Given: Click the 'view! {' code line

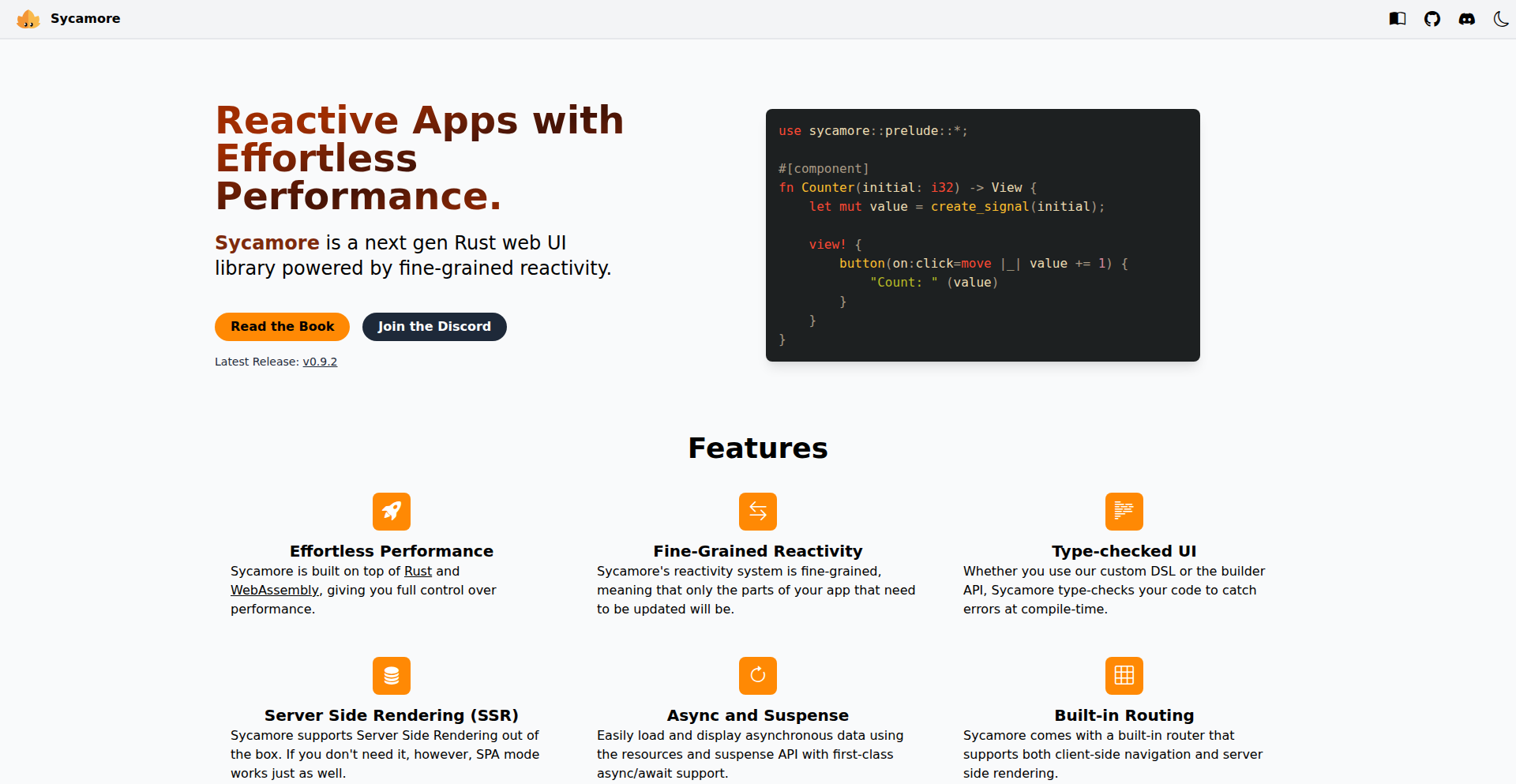Looking at the screenshot, I should coord(835,245).
